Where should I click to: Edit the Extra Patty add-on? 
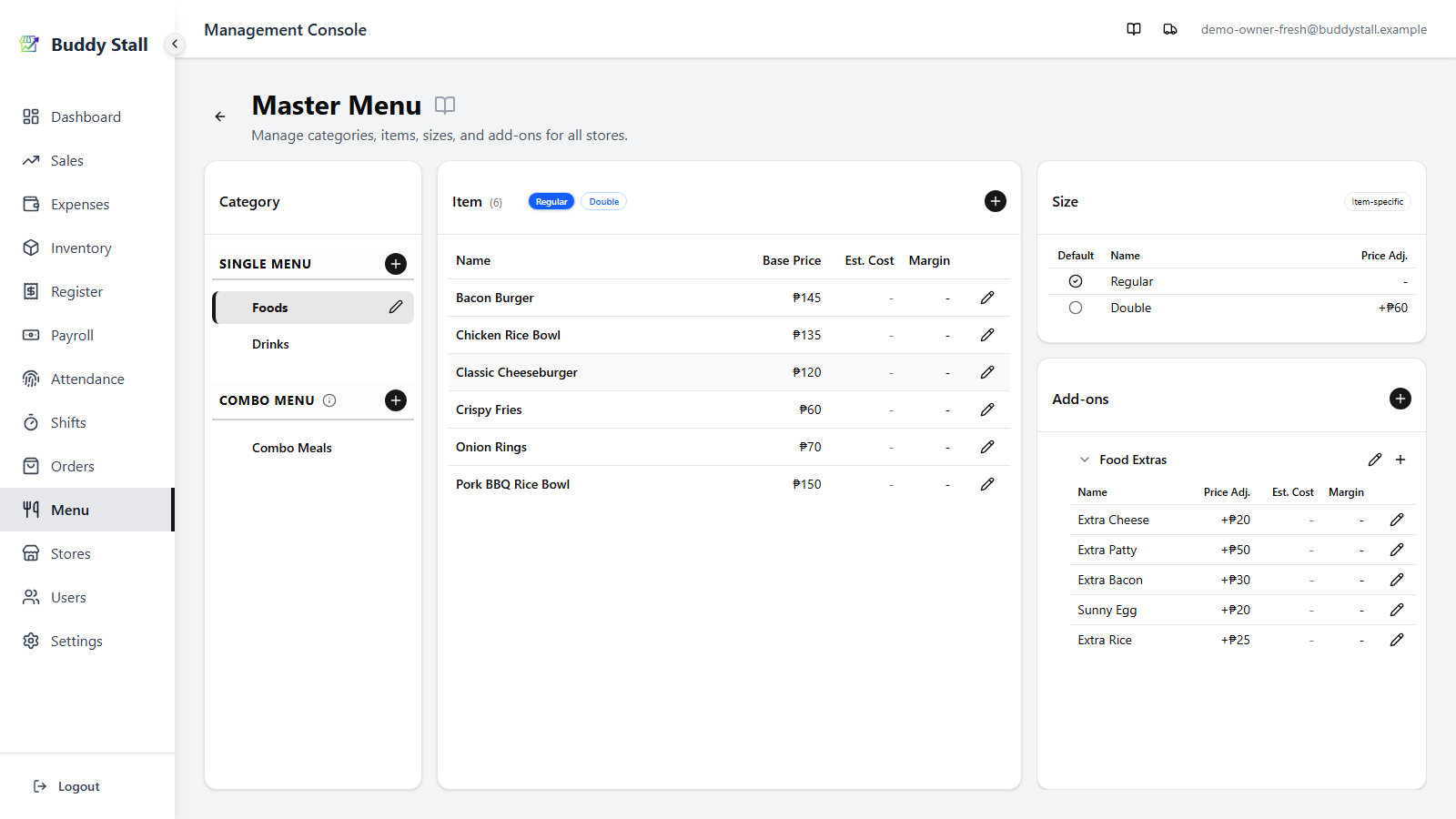(1397, 550)
